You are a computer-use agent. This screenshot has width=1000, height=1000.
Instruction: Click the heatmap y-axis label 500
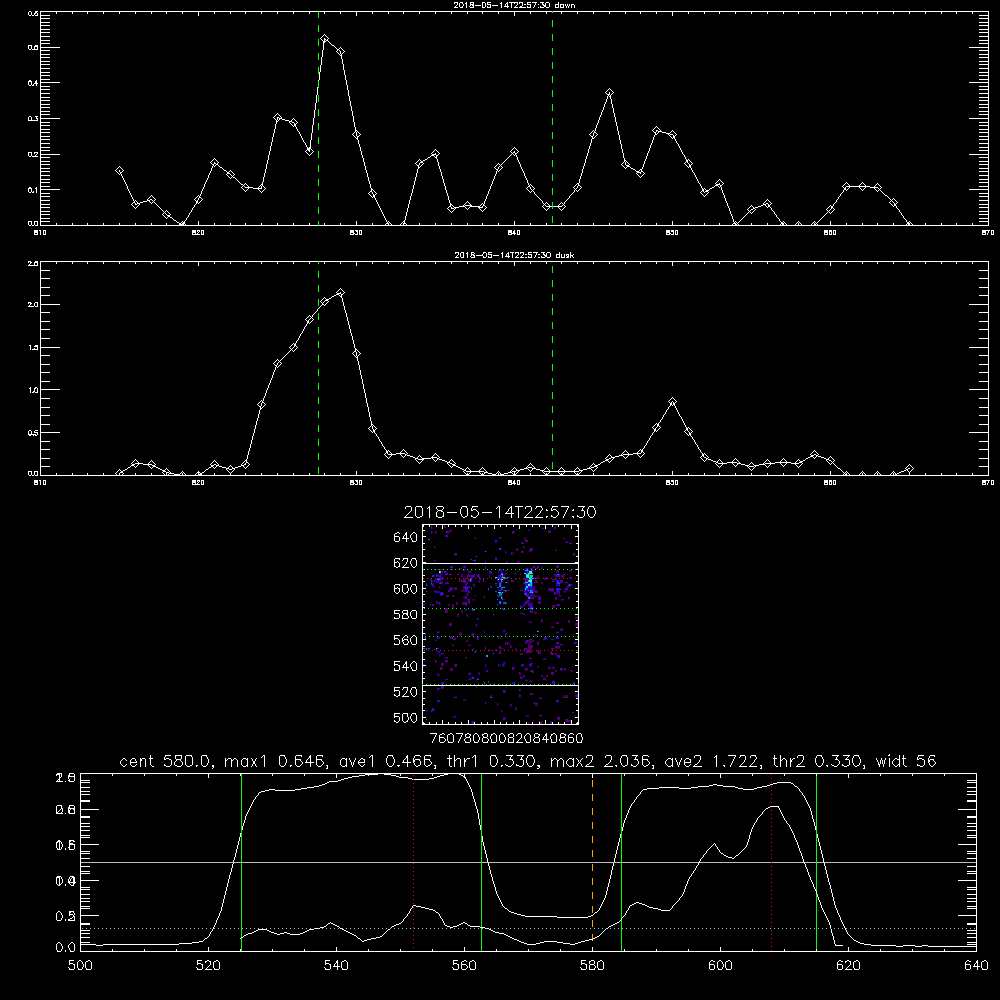tap(406, 717)
